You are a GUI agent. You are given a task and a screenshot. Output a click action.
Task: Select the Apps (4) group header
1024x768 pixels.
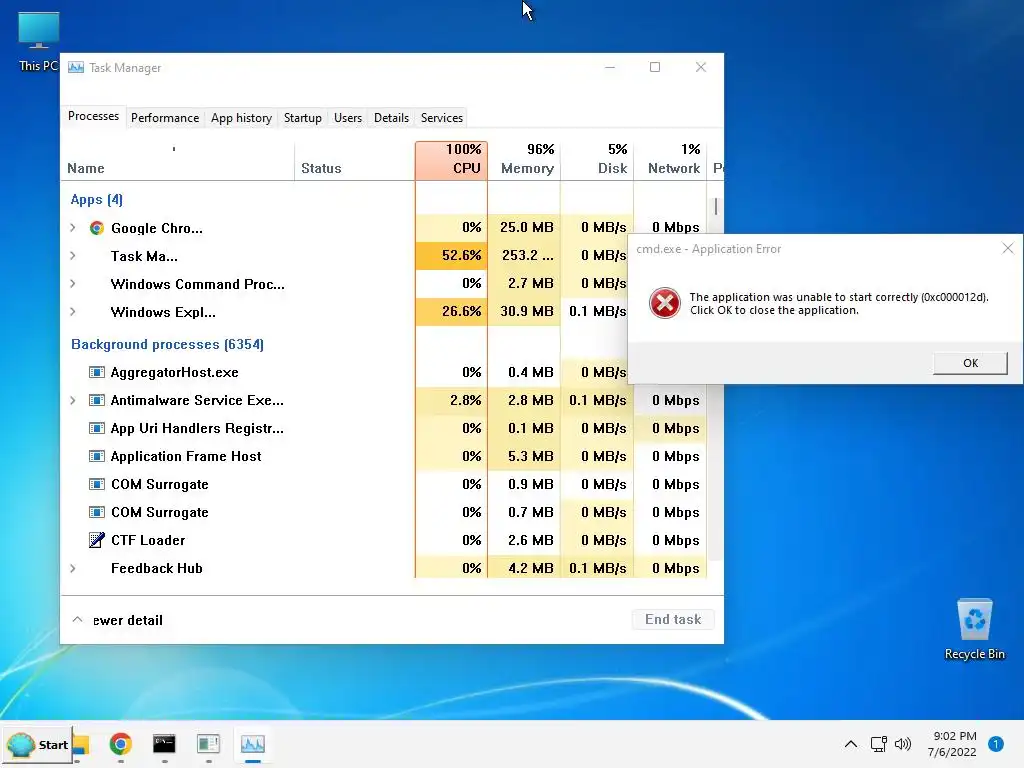tap(97, 200)
